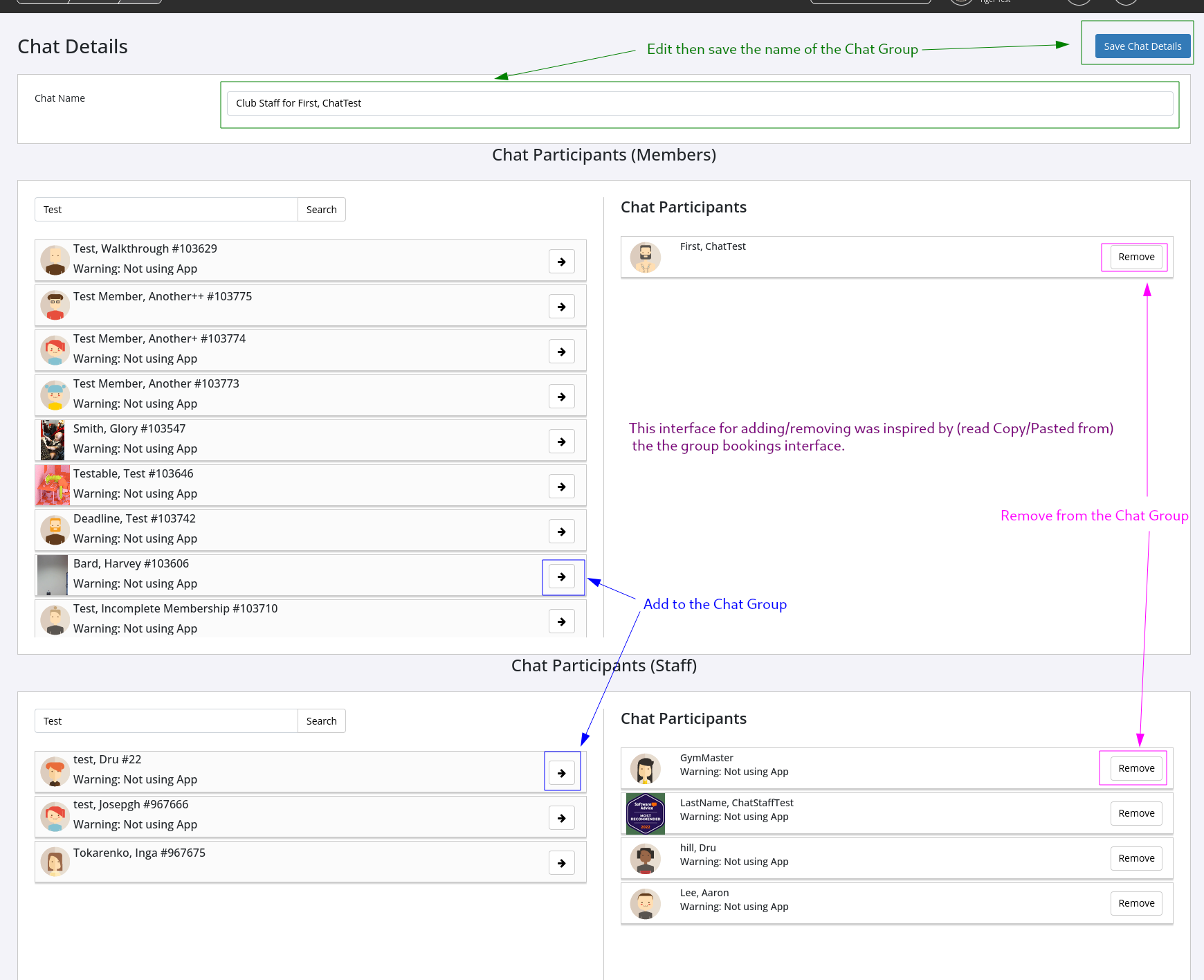Viewport: 1204px width, 980px height.
Task: Click arrow next to Test Member, Another++ #103775
Action: point(561,307)
